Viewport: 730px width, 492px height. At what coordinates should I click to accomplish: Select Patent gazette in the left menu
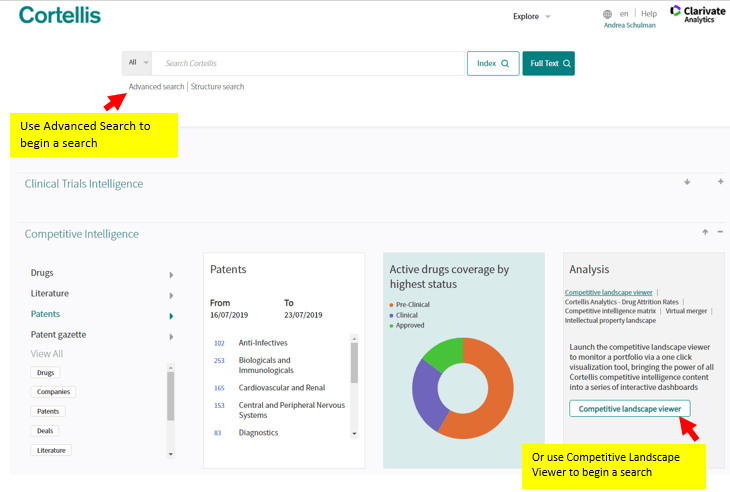57,335
